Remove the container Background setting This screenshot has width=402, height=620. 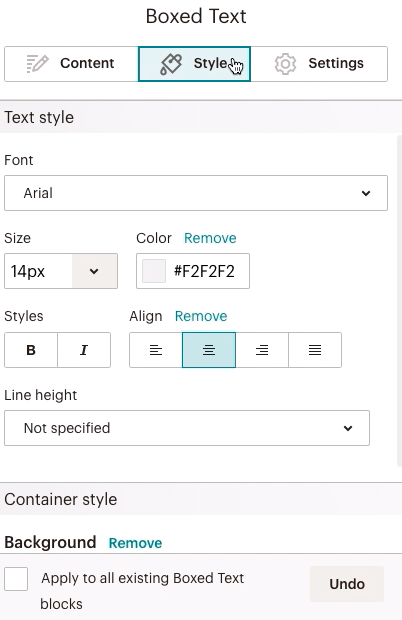[x=135, y=543]
